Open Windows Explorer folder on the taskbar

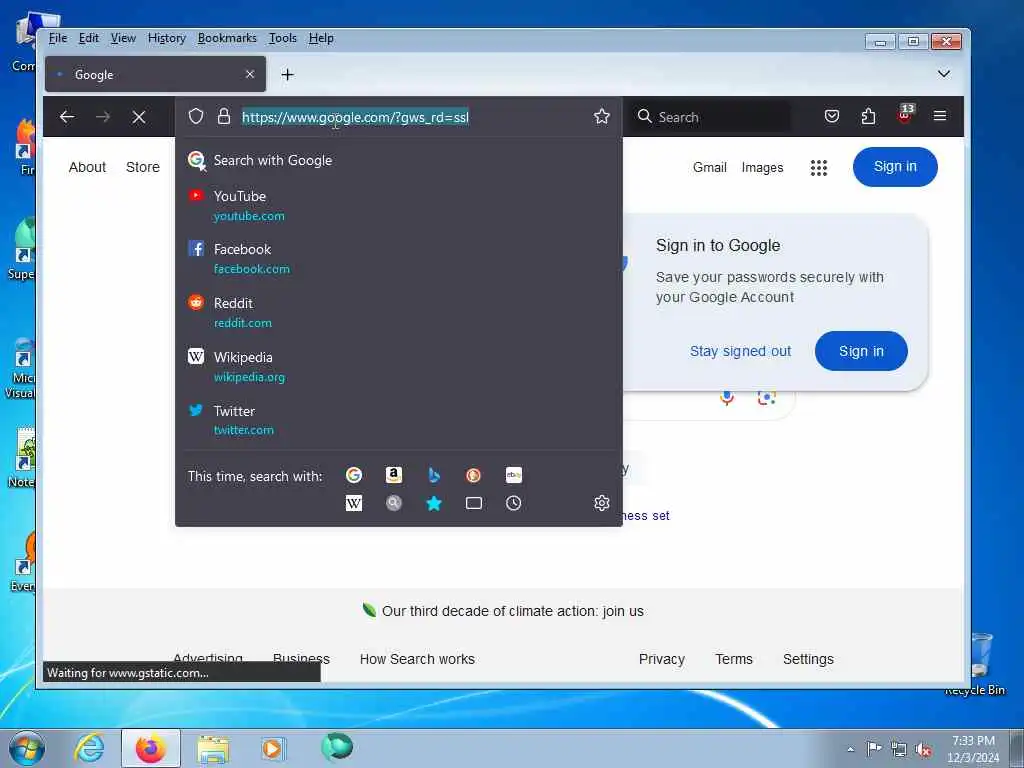click(x=213, y=749)
